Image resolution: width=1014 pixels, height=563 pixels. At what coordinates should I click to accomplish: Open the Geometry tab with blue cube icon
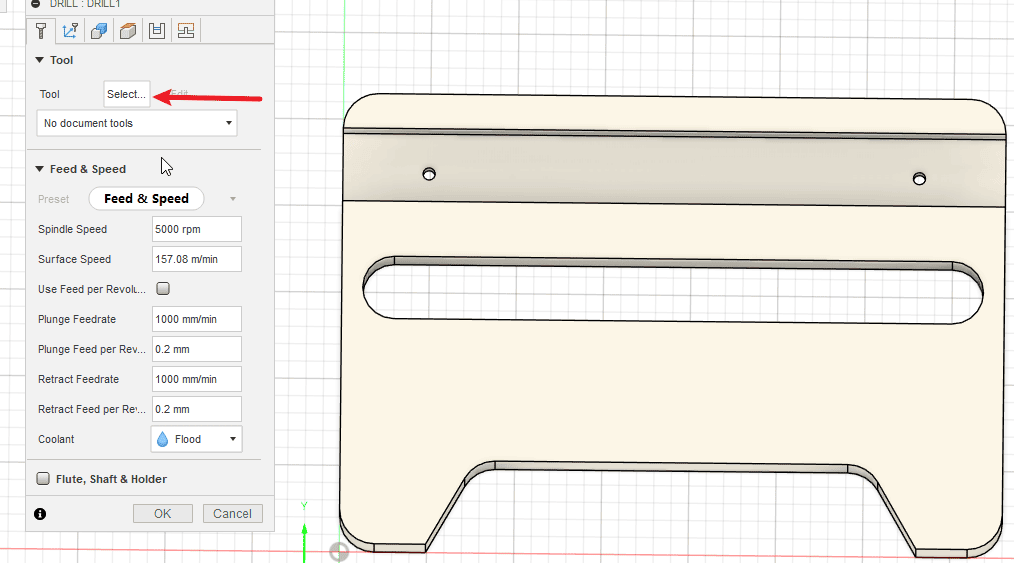(99, 31)
